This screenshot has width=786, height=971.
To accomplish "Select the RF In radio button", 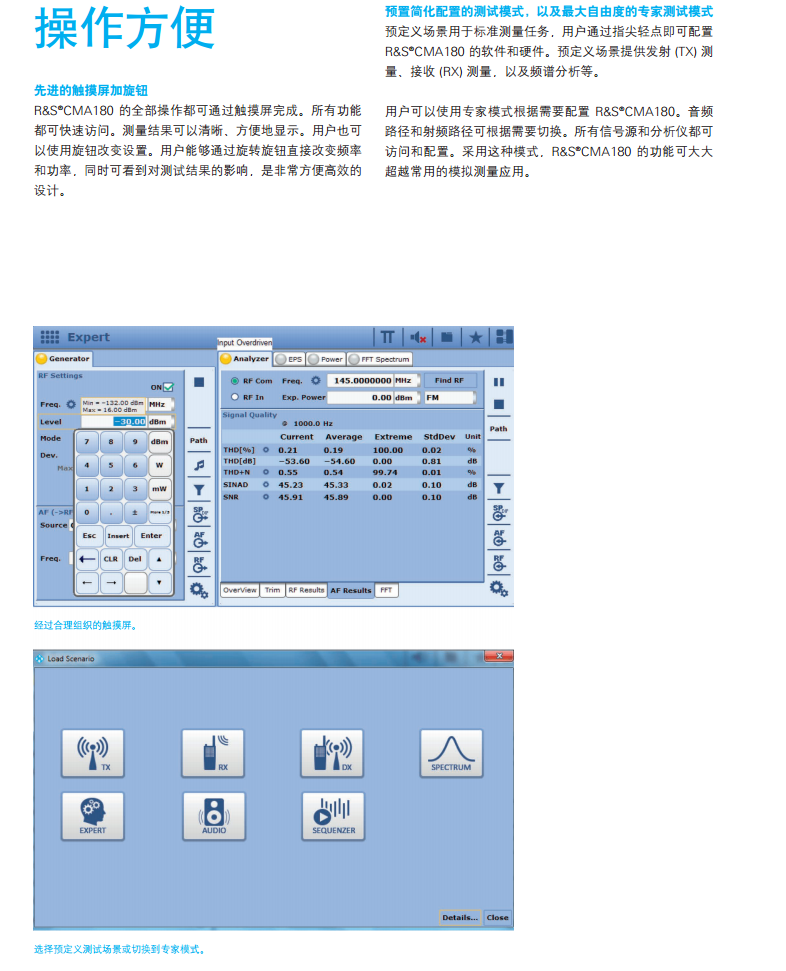I will tap(235, 397).
